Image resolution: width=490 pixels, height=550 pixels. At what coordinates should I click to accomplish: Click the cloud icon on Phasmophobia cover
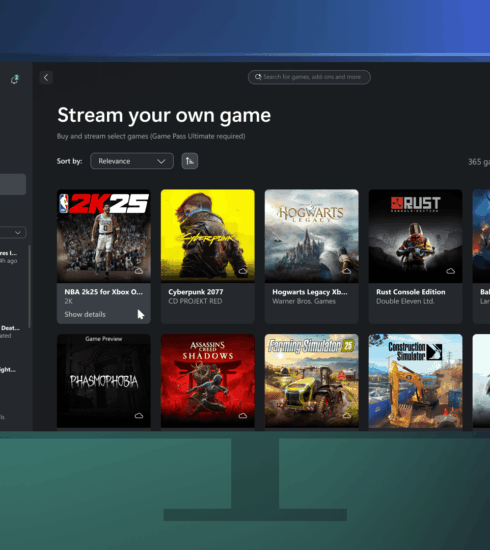point(139,416)
